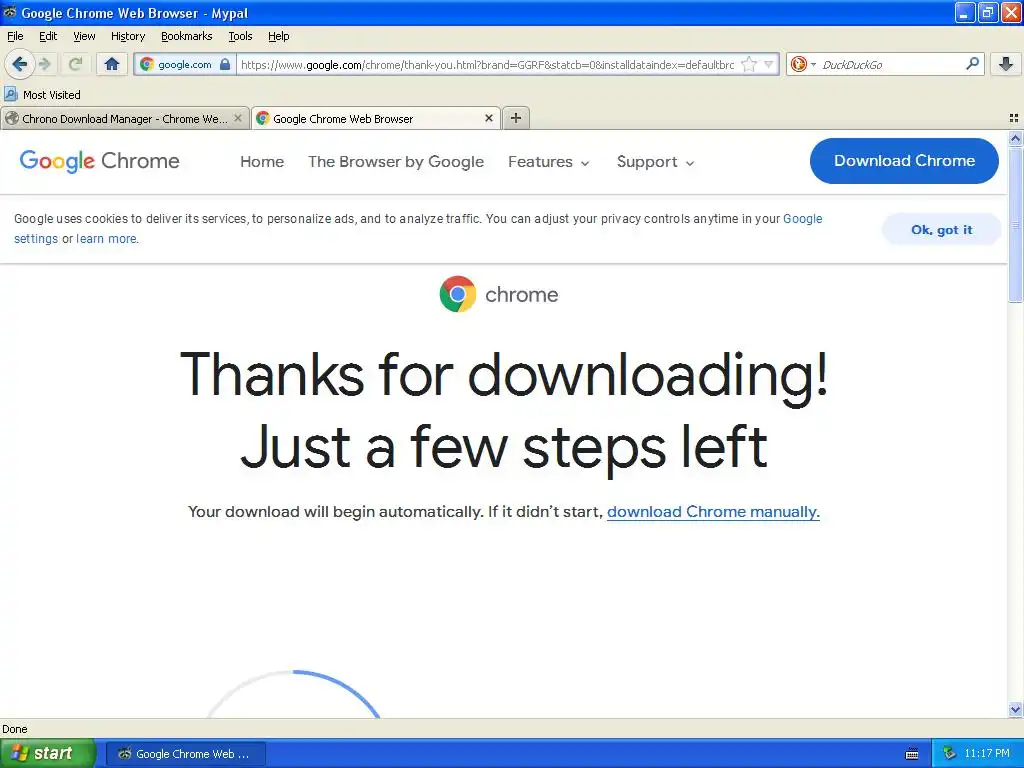1024x768 pixels.
Task: Click download Chrome manually link
Action: pyautogui.click(x=713, y=511)
